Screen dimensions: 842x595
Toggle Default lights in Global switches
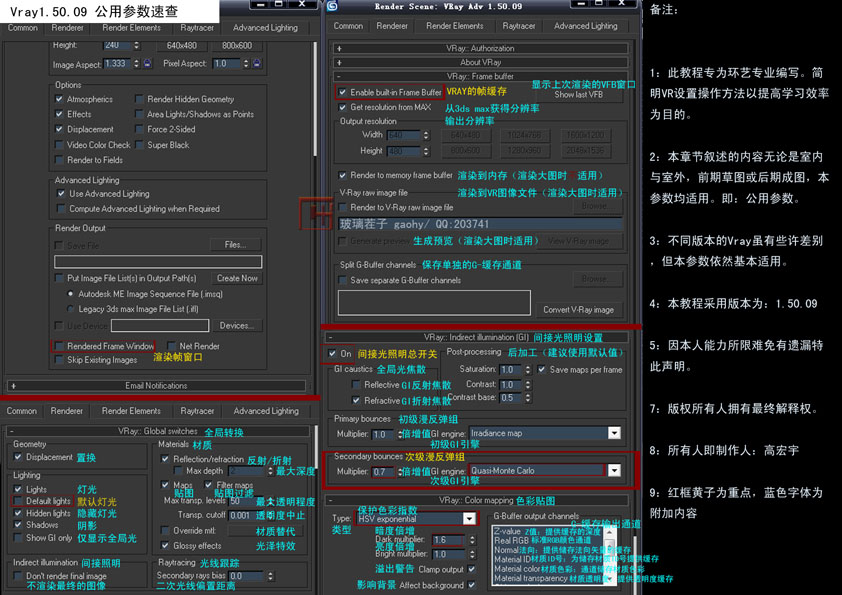[x=18, y=501]
